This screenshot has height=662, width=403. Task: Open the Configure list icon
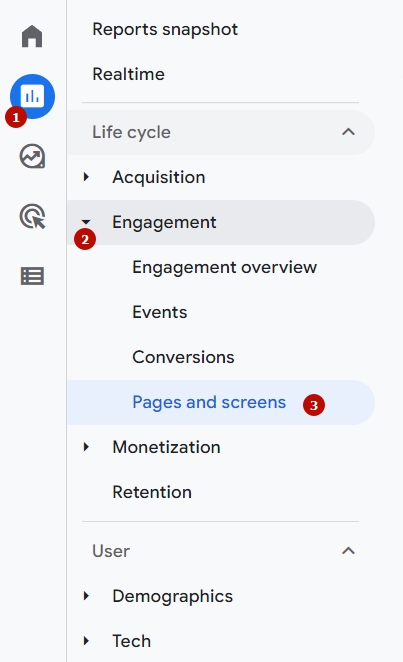[32, 277]
